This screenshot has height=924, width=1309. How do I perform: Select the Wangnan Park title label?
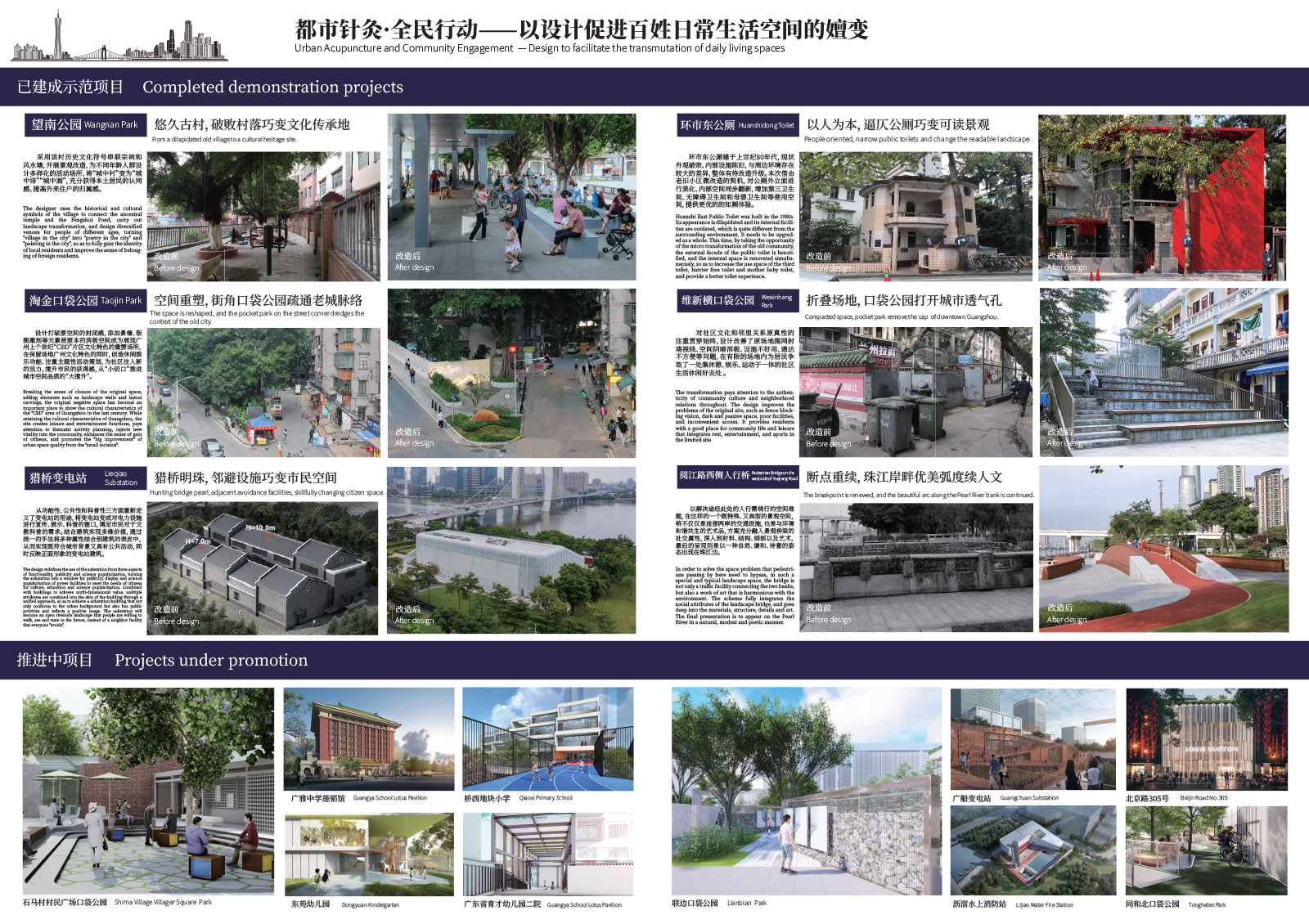click(x=84, y=124)
